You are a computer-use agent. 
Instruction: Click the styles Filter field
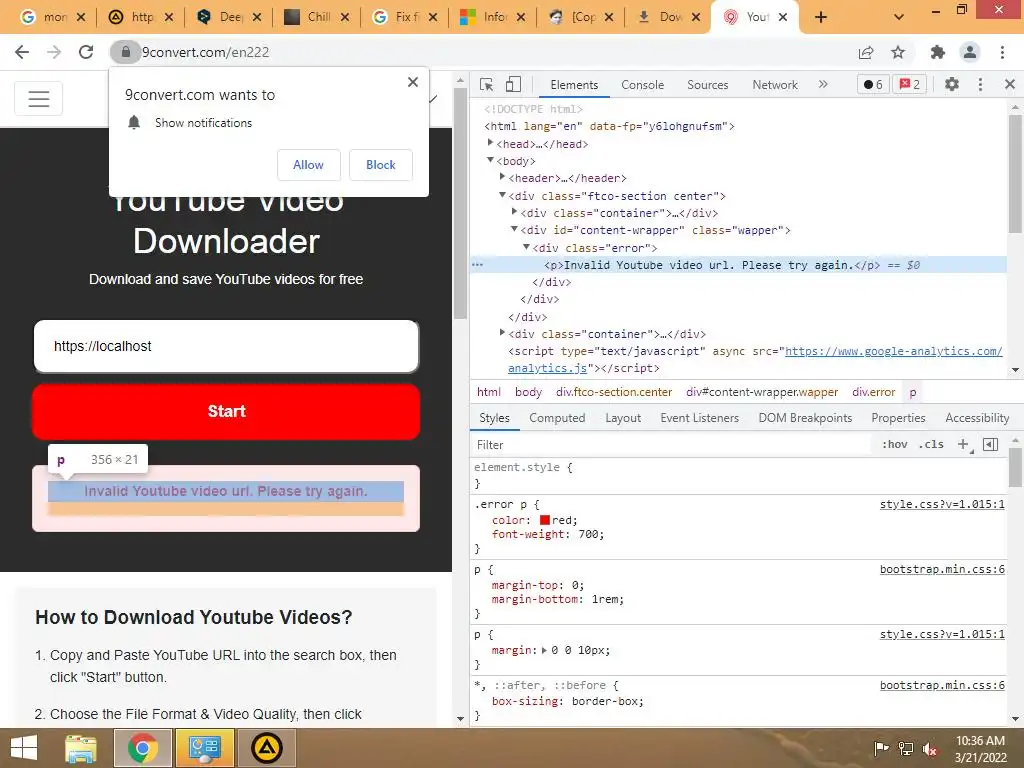click(x=673, y=445)
